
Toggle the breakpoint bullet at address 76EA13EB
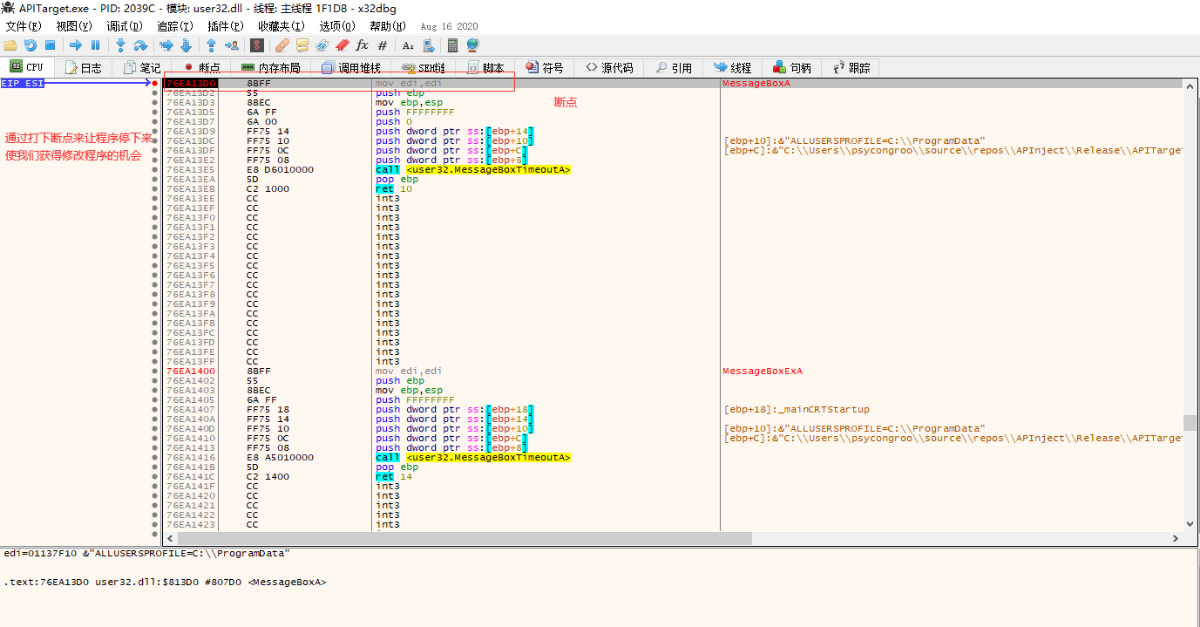(x=154, y=189)
